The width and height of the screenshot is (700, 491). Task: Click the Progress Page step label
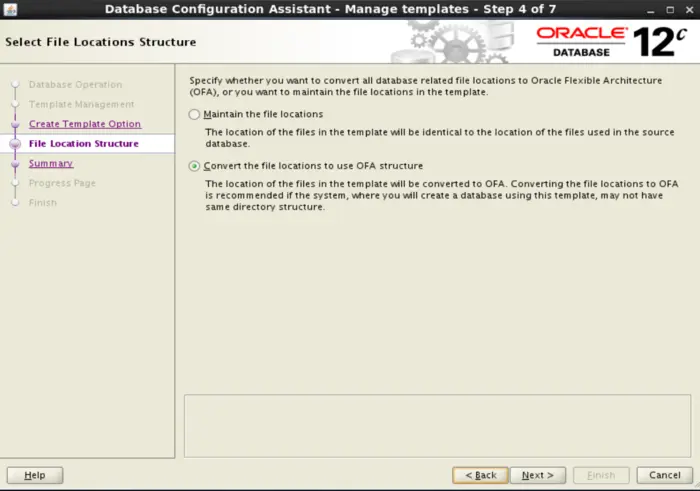pyautogui.click(x=62, y=183)
